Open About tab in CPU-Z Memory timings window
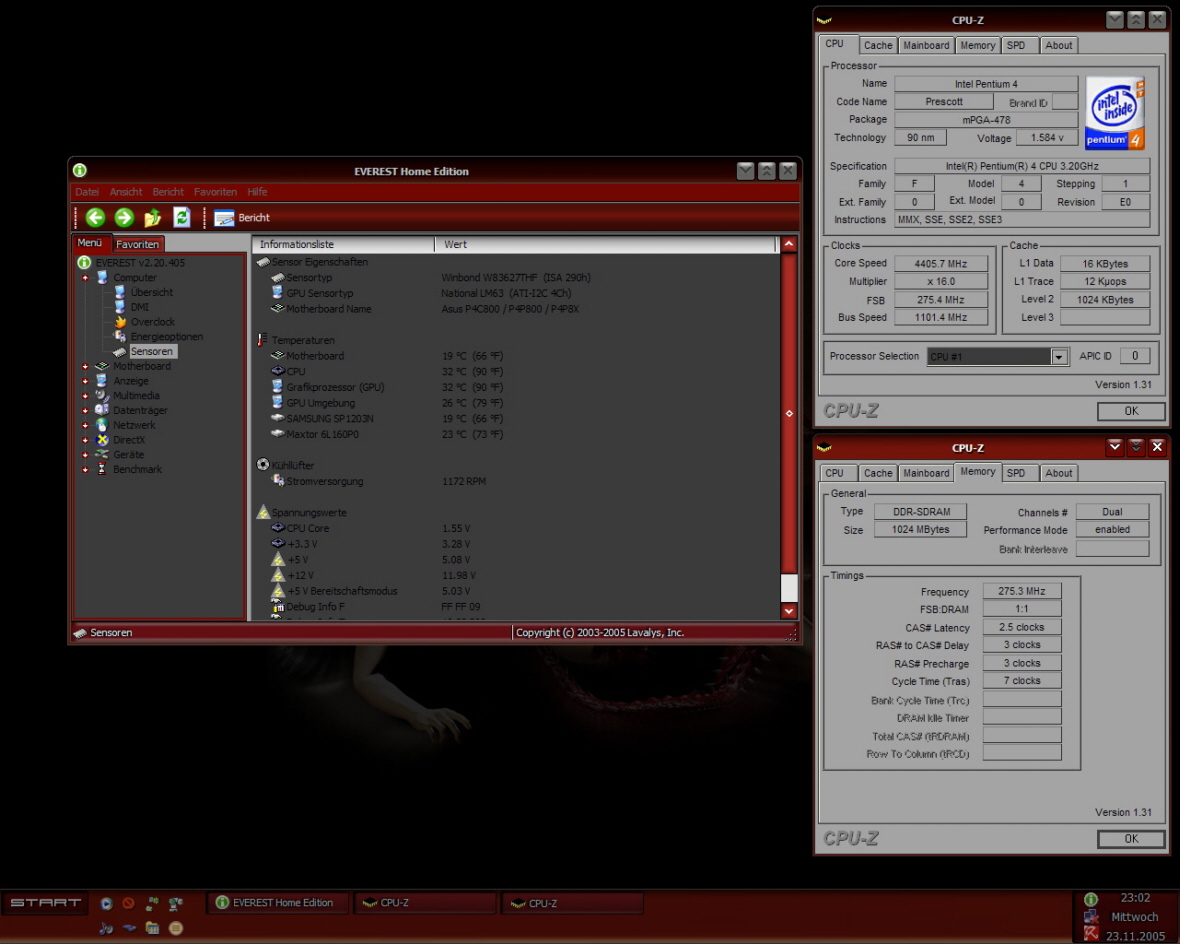The width and height of the screenshot is (1180, 944). point(1058,473)
